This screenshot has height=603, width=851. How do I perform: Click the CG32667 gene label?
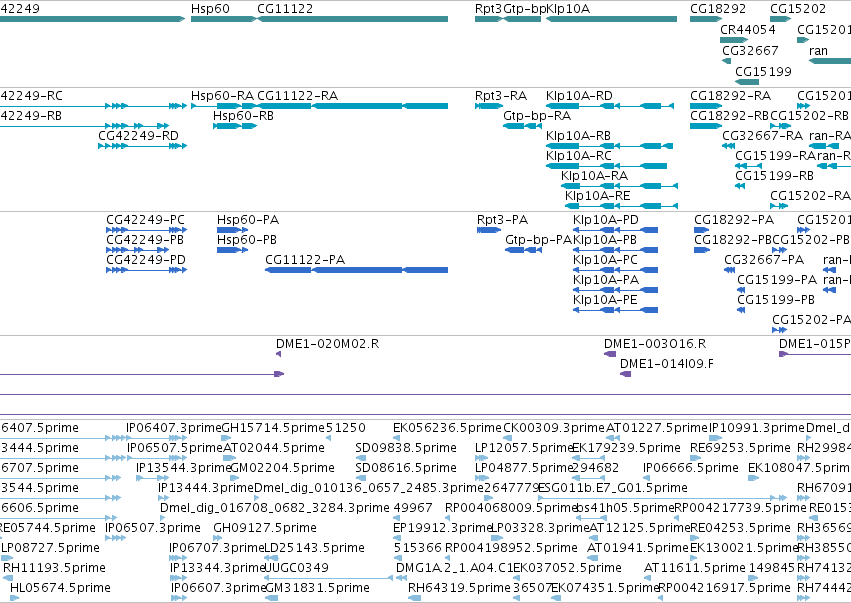750,50
